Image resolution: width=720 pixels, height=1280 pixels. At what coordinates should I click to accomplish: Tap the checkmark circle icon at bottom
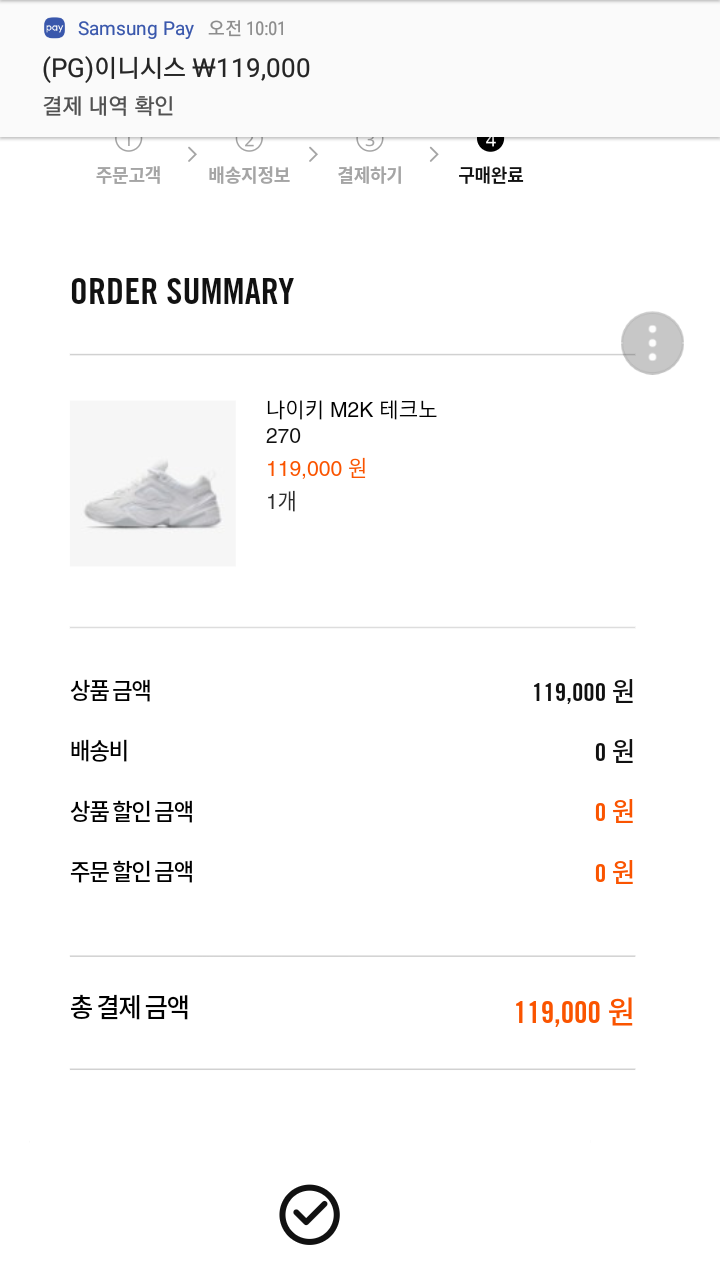click(309, 1215)
